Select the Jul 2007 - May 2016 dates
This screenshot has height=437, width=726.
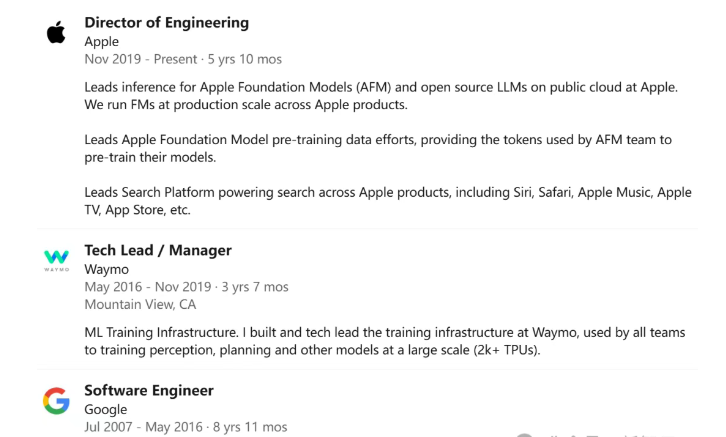144,427
